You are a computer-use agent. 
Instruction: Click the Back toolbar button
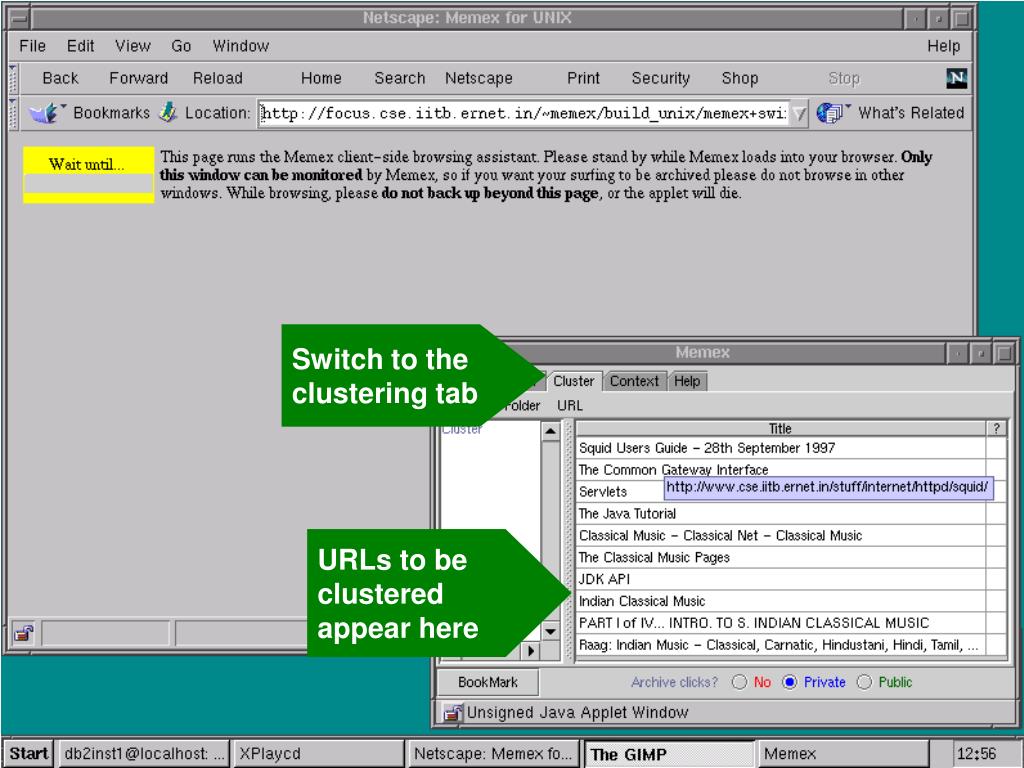click(x=60, y=78)
